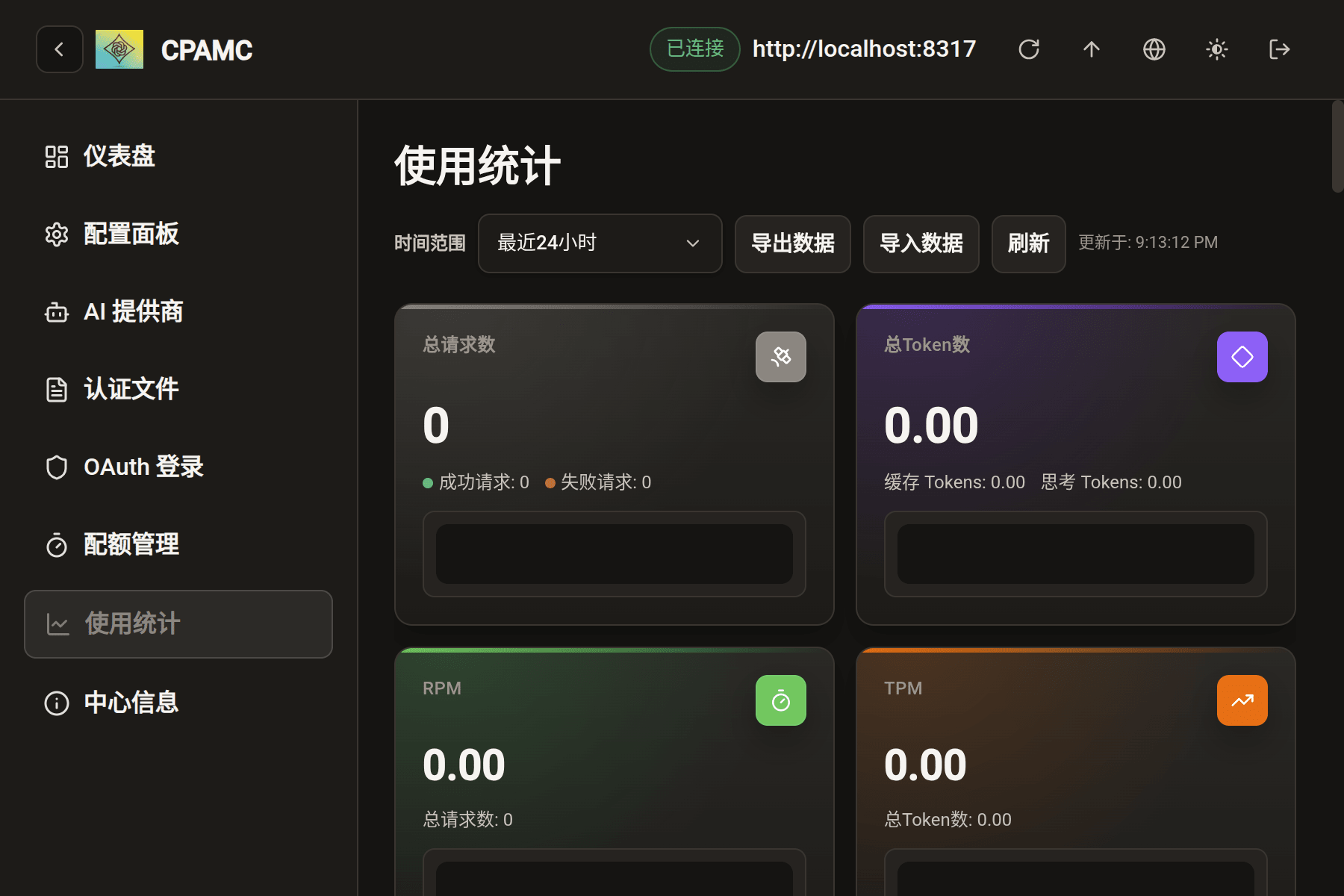This screenshot has height=896, width=1344.
Task: Select 使用统计 in sidebar
Action: tap(178, 624)
